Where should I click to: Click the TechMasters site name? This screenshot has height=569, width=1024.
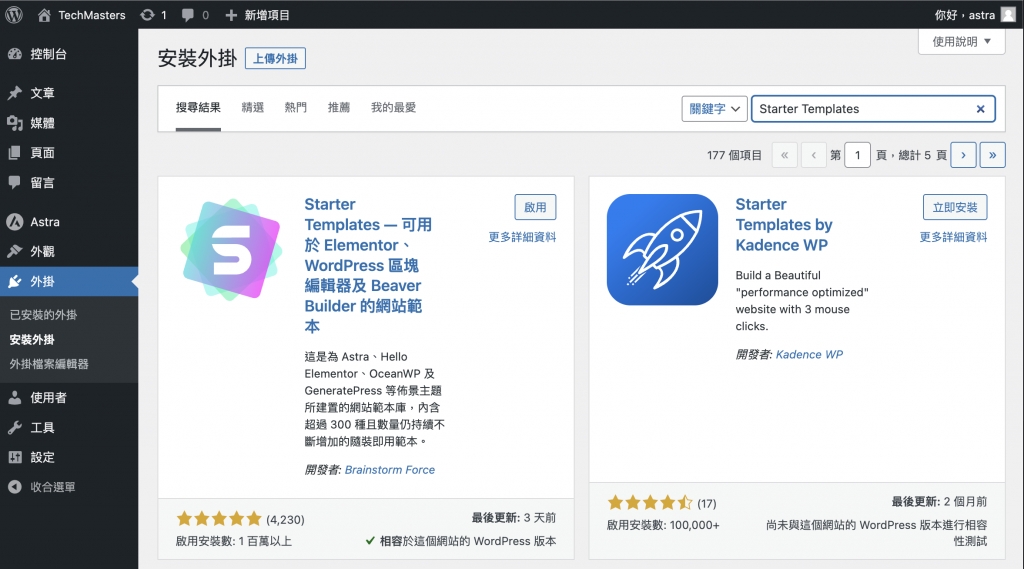91,15
